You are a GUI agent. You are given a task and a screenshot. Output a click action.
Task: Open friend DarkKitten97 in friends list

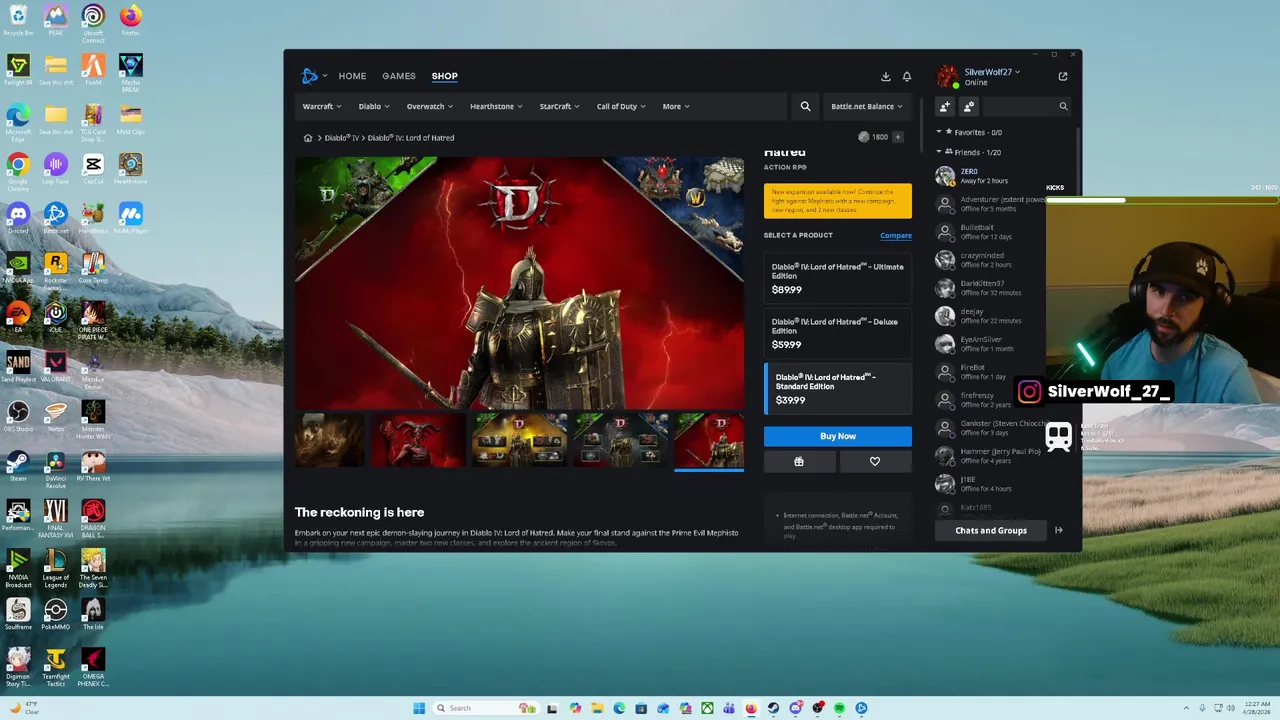[x=990, y=288]
